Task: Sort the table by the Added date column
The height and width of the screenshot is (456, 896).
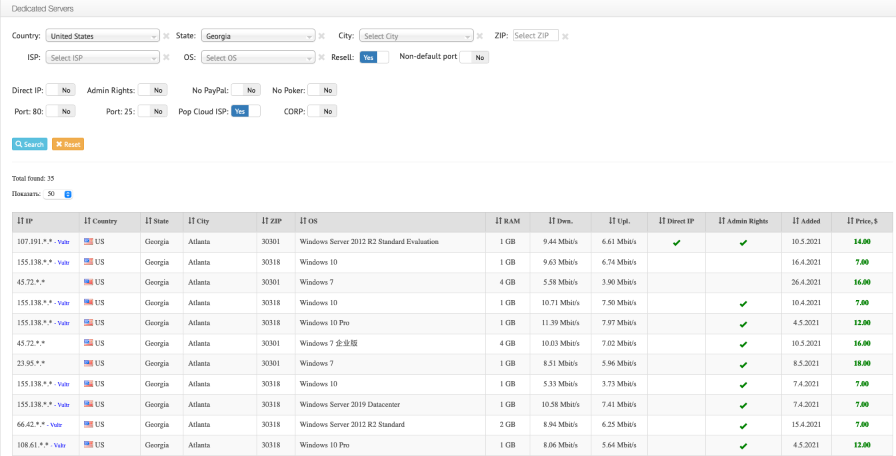Action: click(x=805, y=221)
